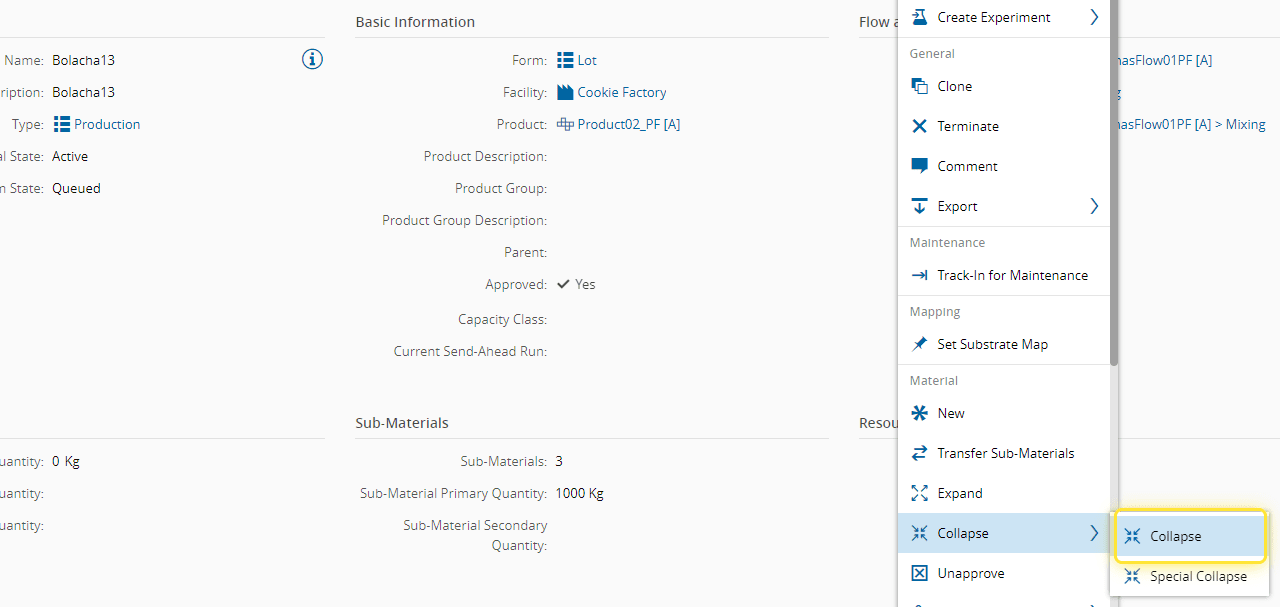Viewport: 1280px width, 607px height.
Task: Click the Transfer Sub-Materials arrows icon
Action: click(x=920, y=453)
